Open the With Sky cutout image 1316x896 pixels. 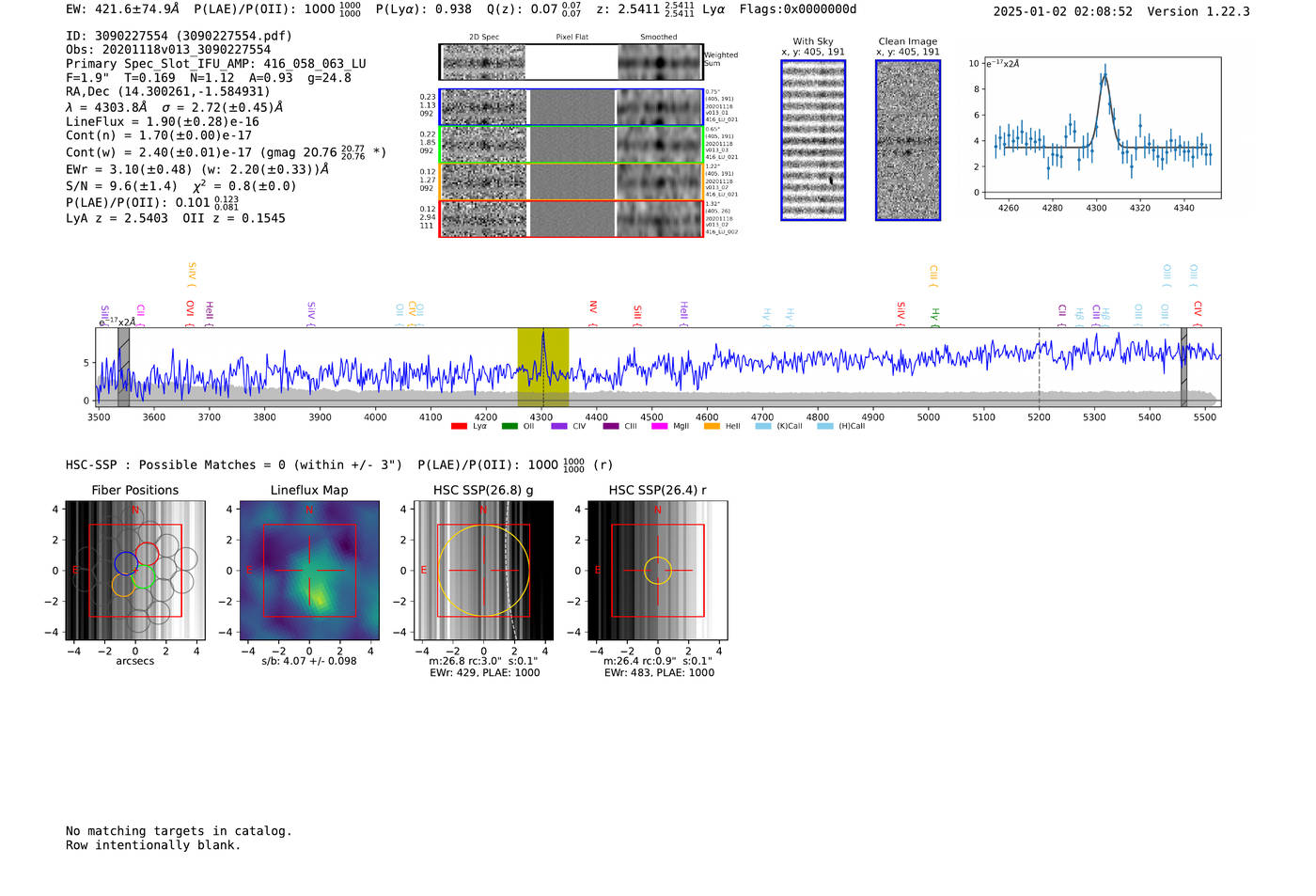pyautogui.click(x=813, y=140)
